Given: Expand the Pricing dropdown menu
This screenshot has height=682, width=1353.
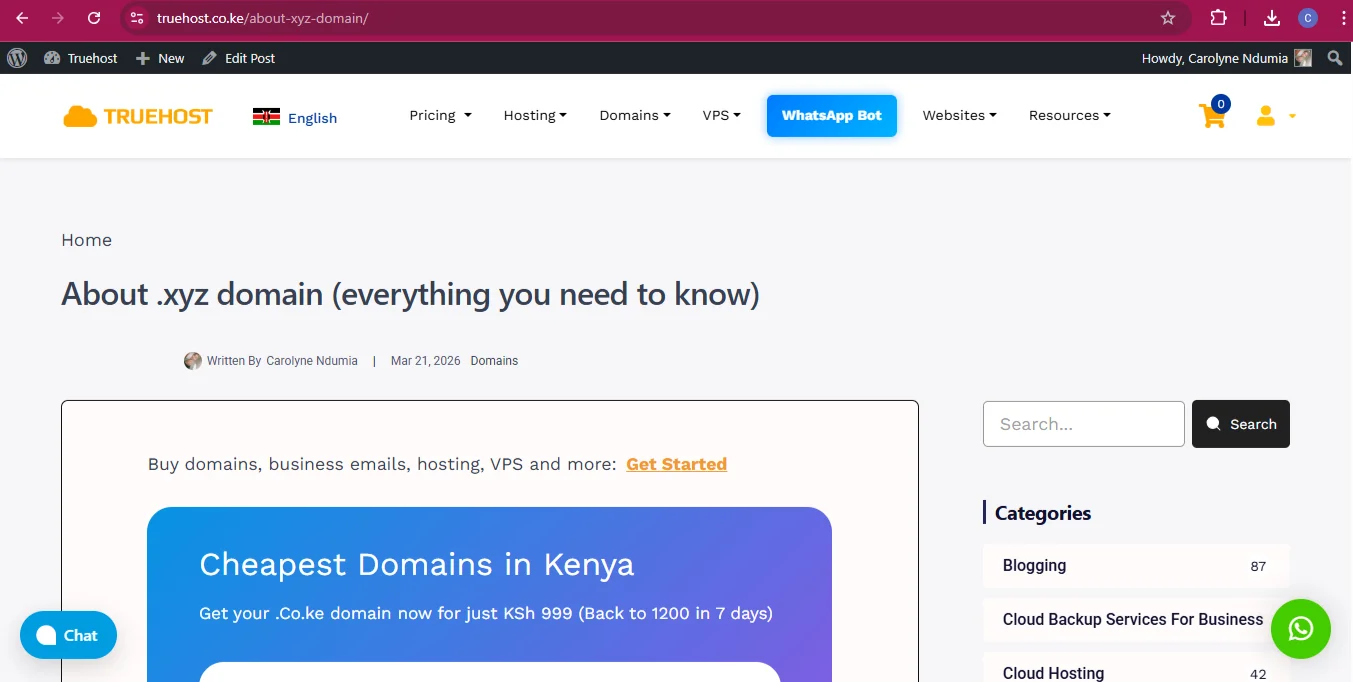Looking at the screenshot, I should pos(440,115).
